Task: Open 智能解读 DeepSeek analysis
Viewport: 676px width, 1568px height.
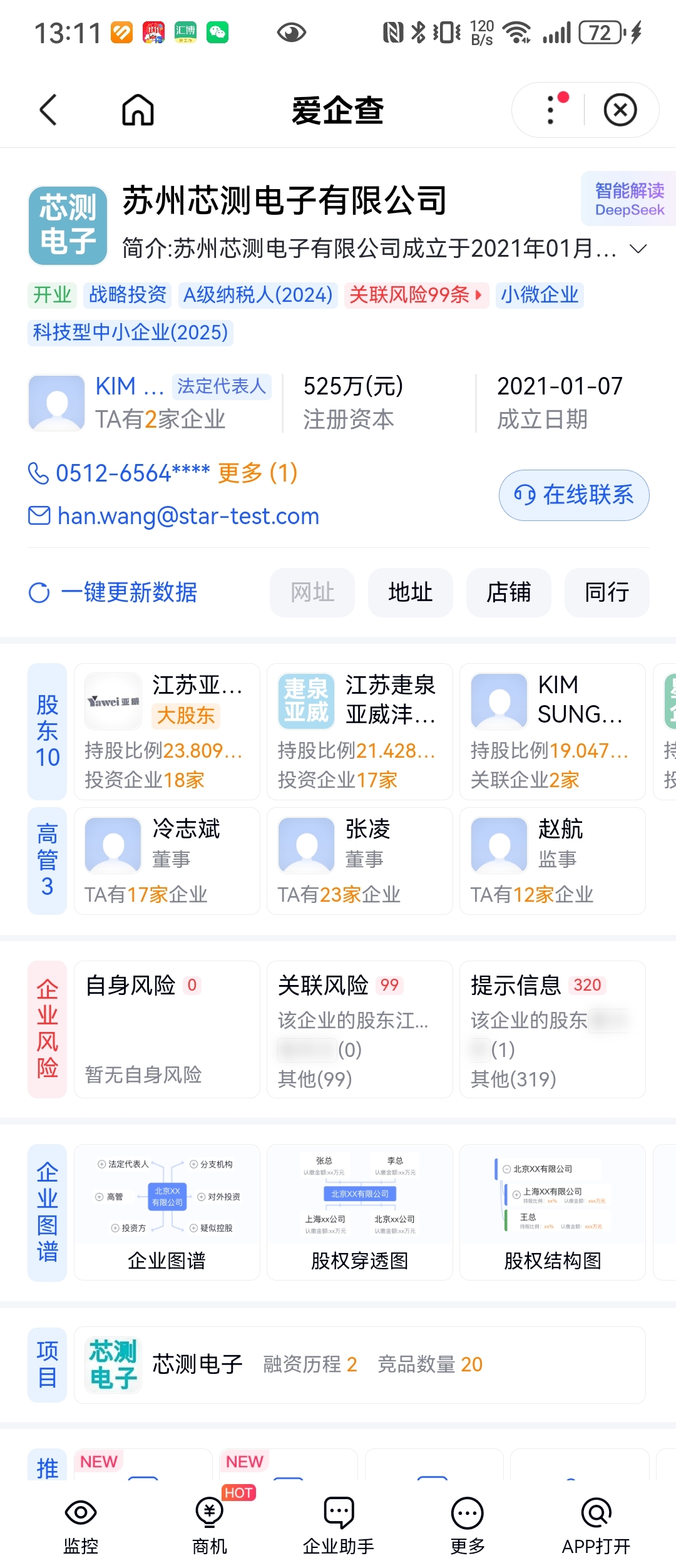Action: point(629,199)
